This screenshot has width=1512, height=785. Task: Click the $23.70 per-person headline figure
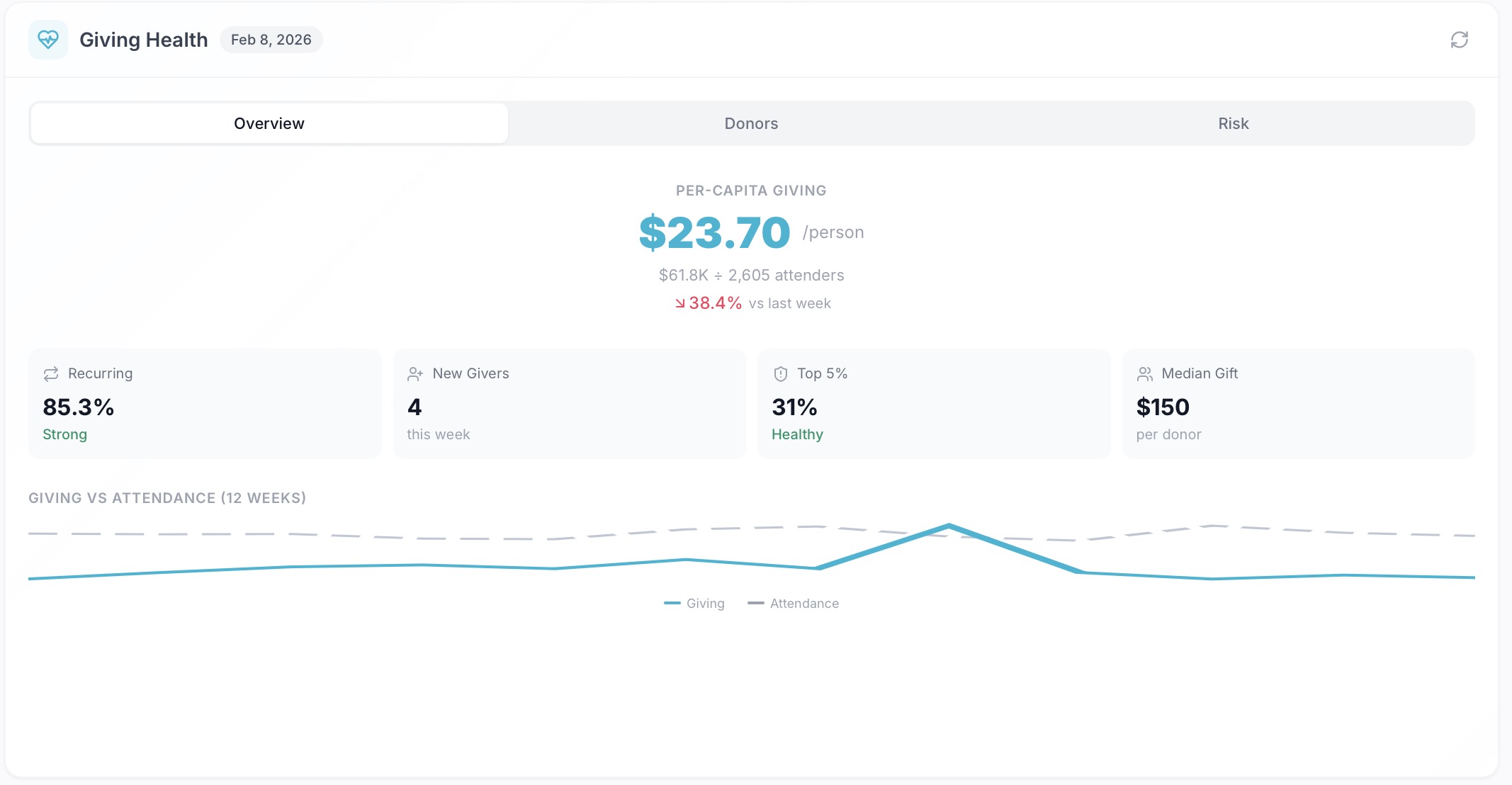click(x=714, y=232)
